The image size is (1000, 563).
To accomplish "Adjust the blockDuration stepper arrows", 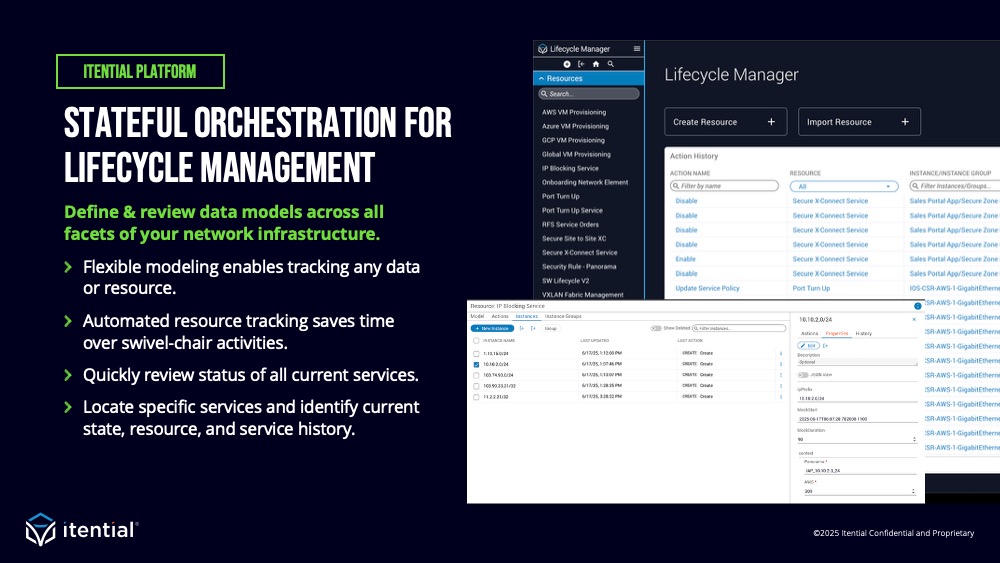I will pos(914,439).
